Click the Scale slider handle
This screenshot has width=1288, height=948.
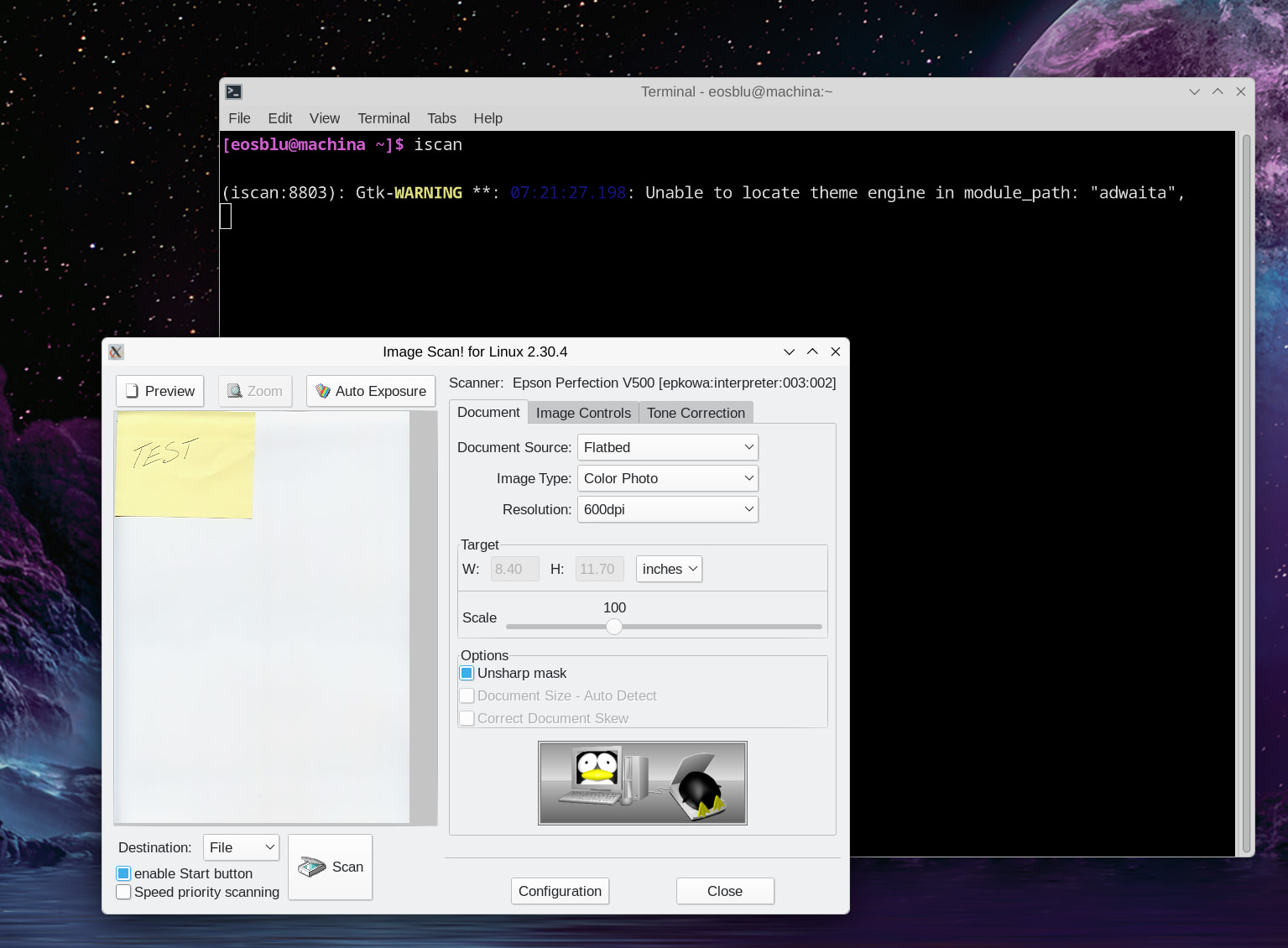point(614,627)
